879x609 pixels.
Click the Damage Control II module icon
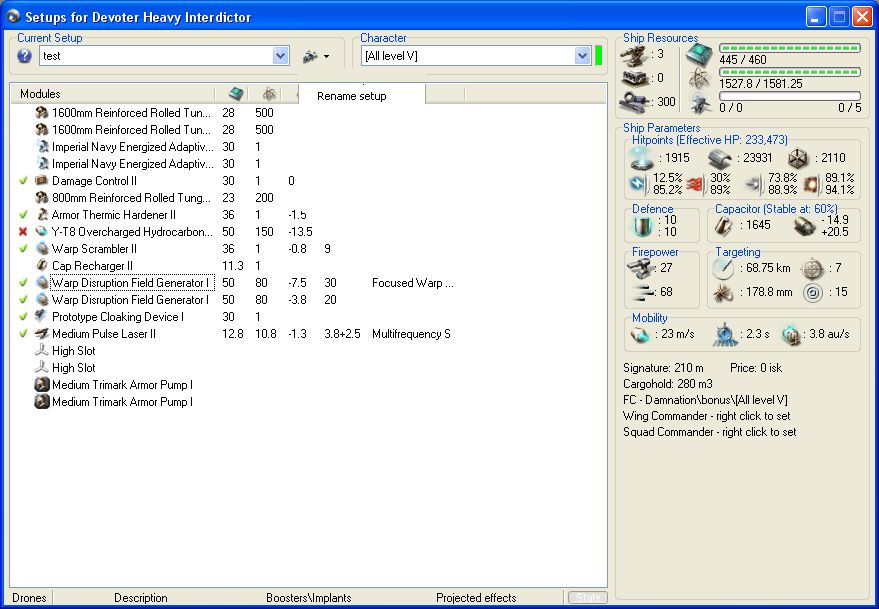[x=41, y=181]
